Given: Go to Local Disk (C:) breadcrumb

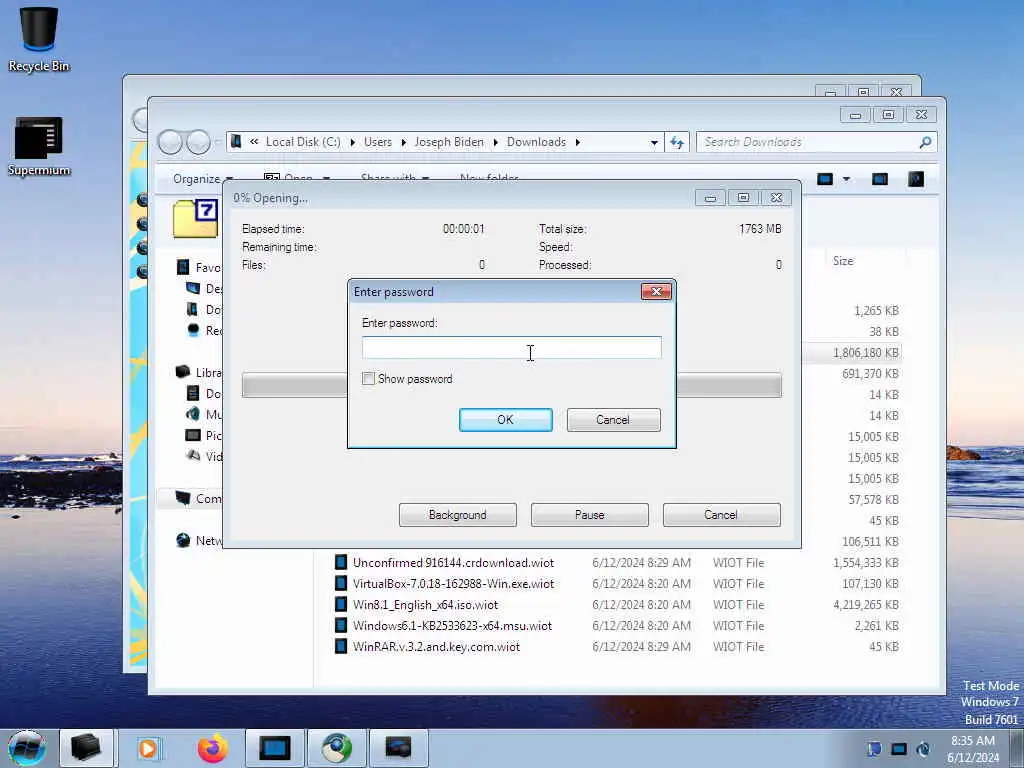Looking at the screenshot, I should point(303,142).
